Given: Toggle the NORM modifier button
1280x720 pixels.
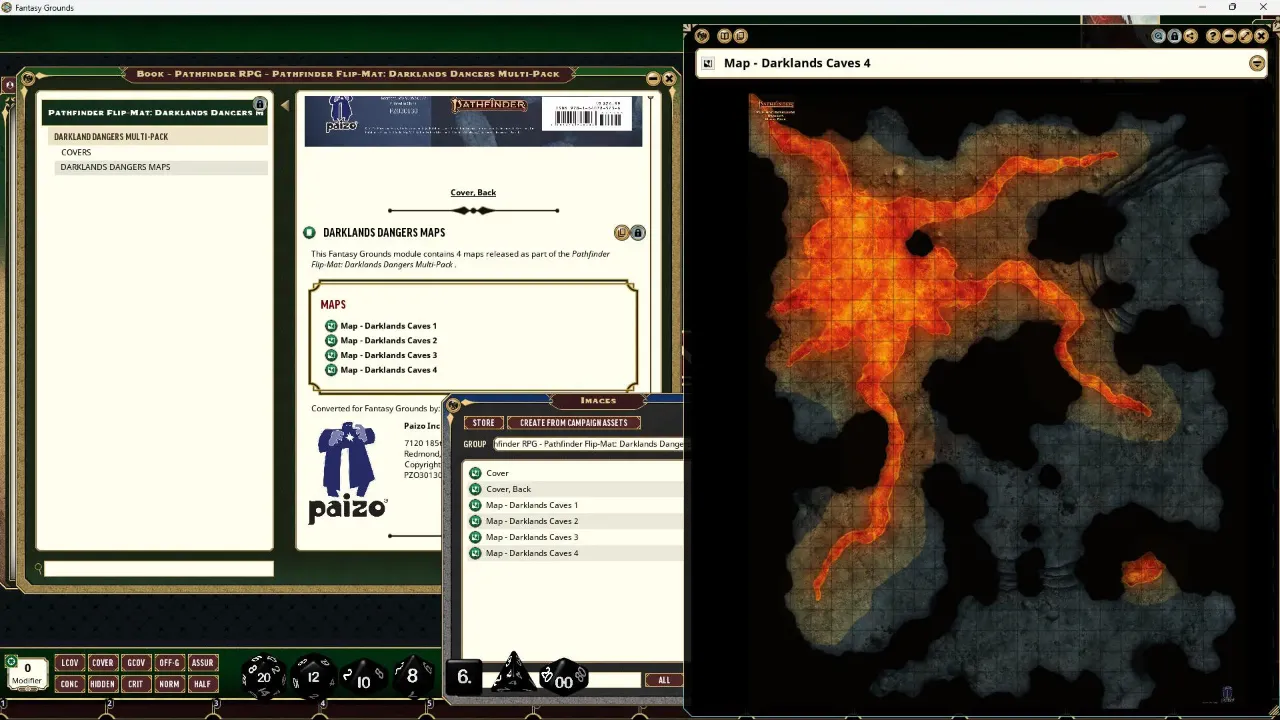Looking at the screenshot, I should click(x=169, y=684).
